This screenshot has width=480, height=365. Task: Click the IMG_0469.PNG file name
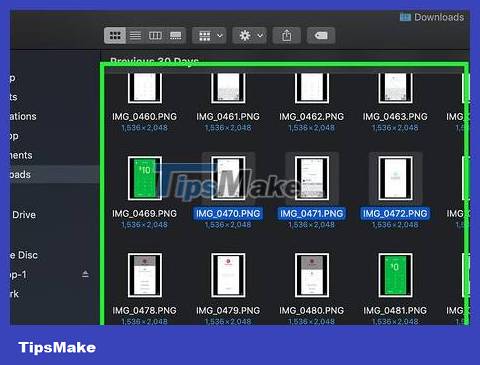pyautogui.click(x=144, y=214)
